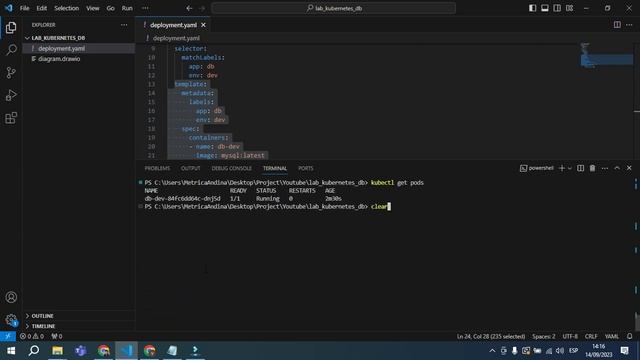Screen dimensions: 640x360
Task: Open the Extensions view
Action: click(x=11, y=118)
